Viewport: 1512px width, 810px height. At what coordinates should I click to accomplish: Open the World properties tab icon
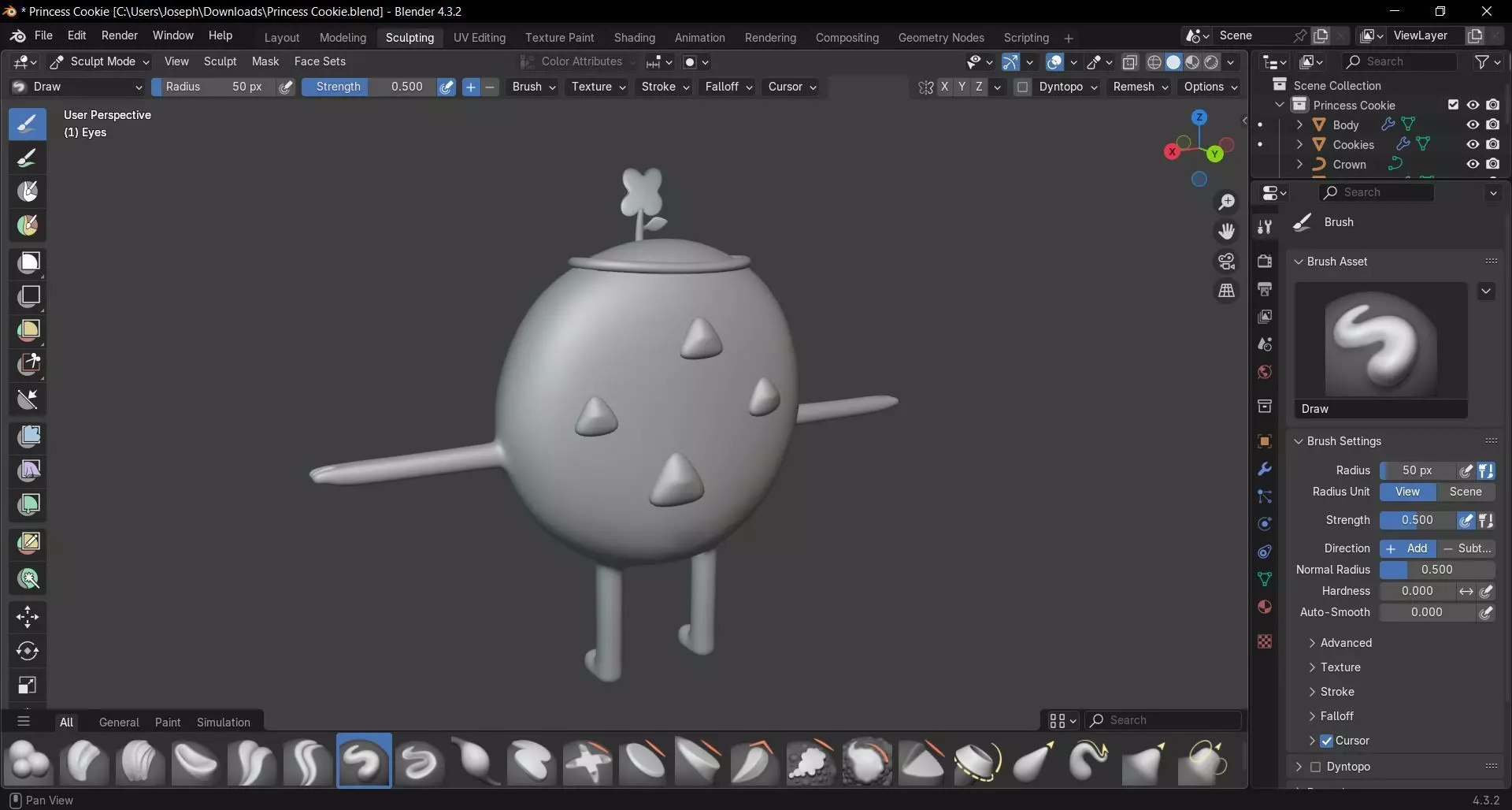1265,372
